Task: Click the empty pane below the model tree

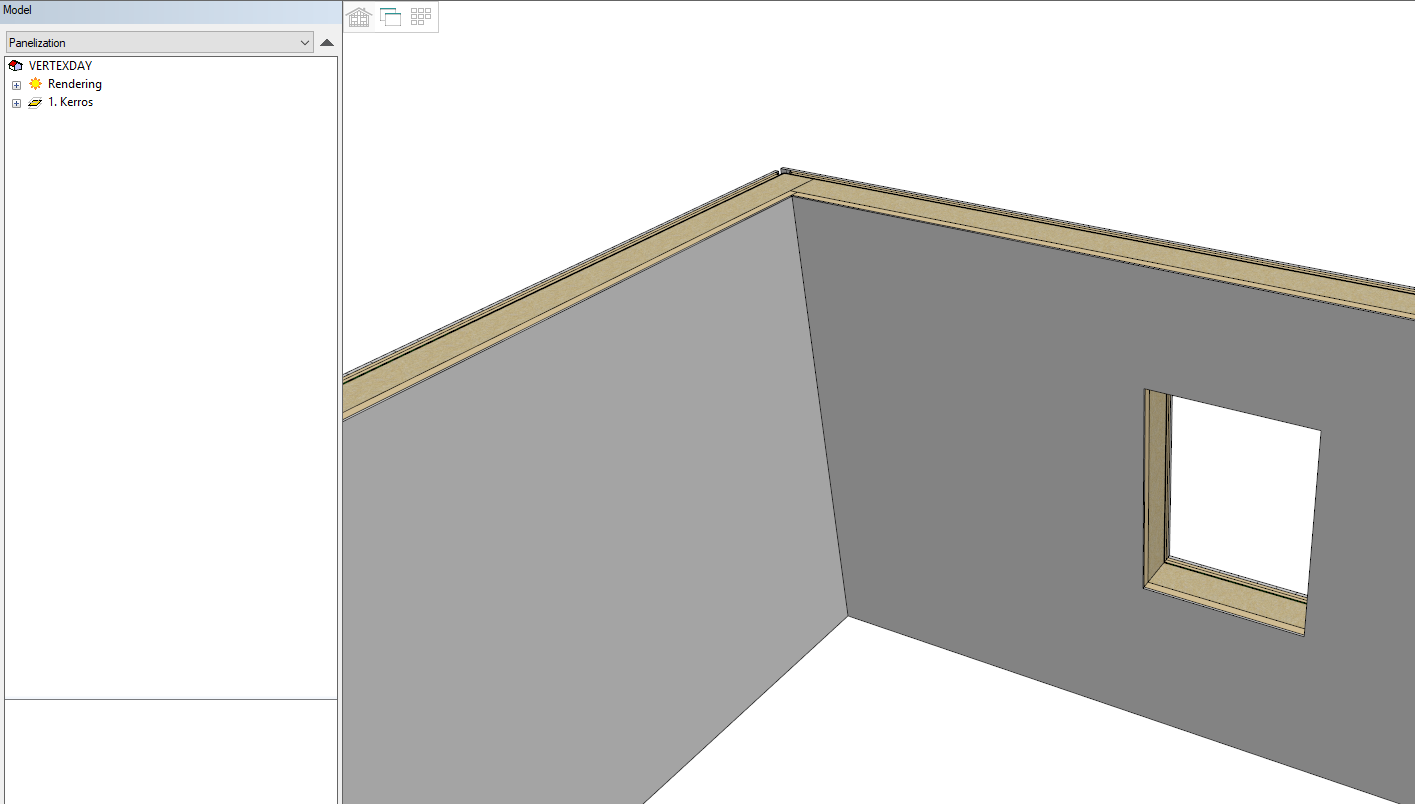Action: 170,750
